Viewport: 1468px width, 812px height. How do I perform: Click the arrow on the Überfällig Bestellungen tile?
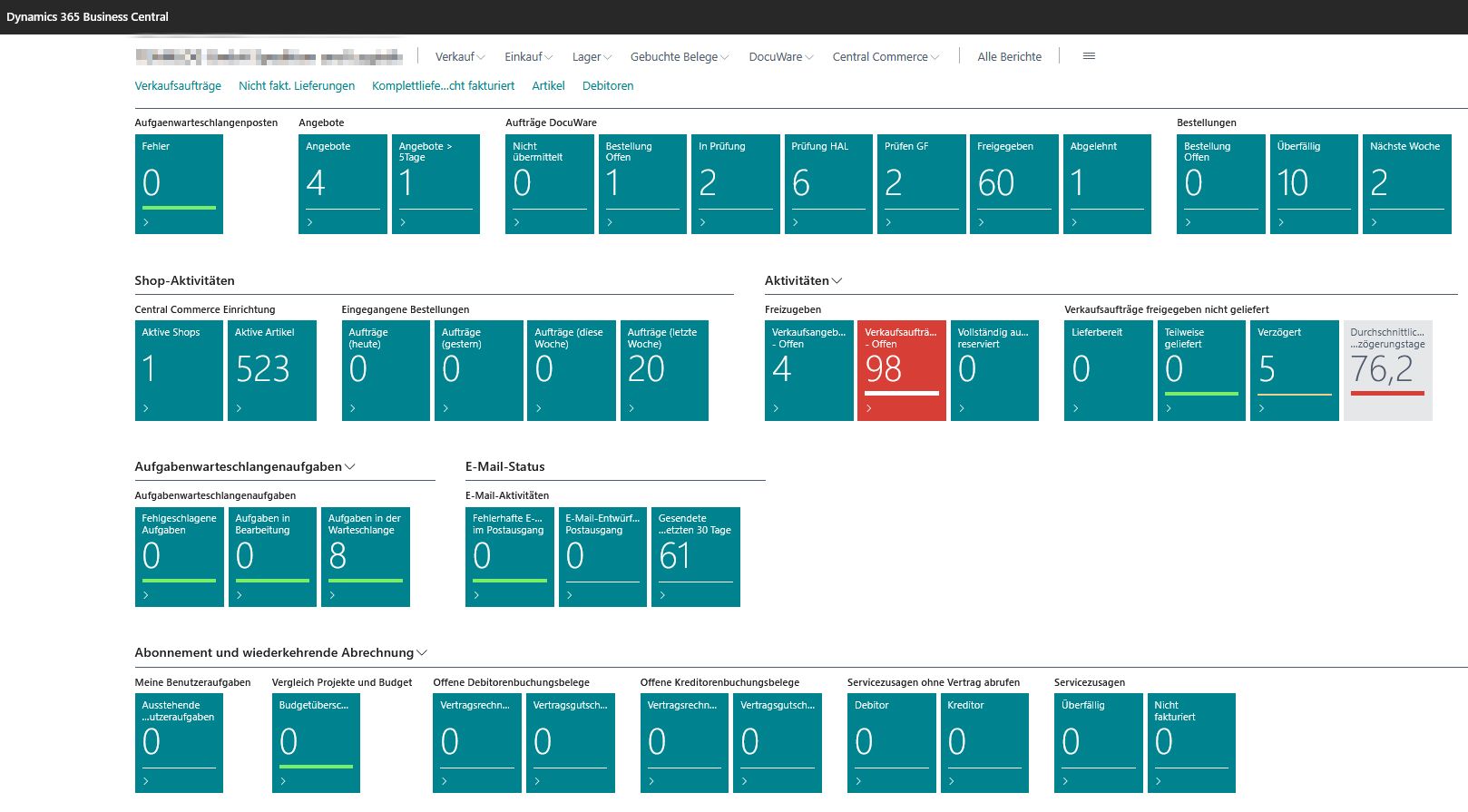tap(1280, 222)
